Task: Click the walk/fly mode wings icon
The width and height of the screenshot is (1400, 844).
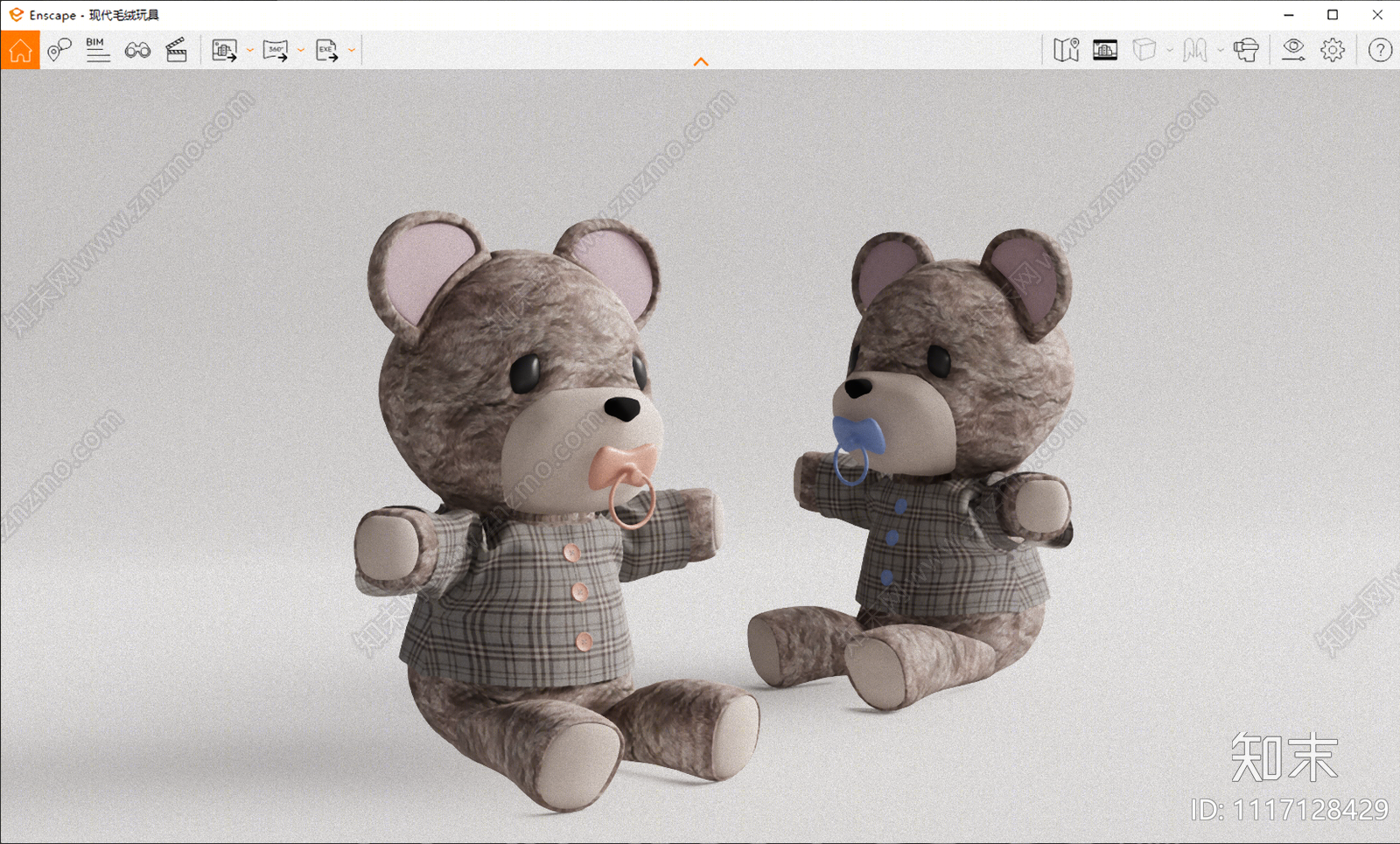Action: point(1195,50)
